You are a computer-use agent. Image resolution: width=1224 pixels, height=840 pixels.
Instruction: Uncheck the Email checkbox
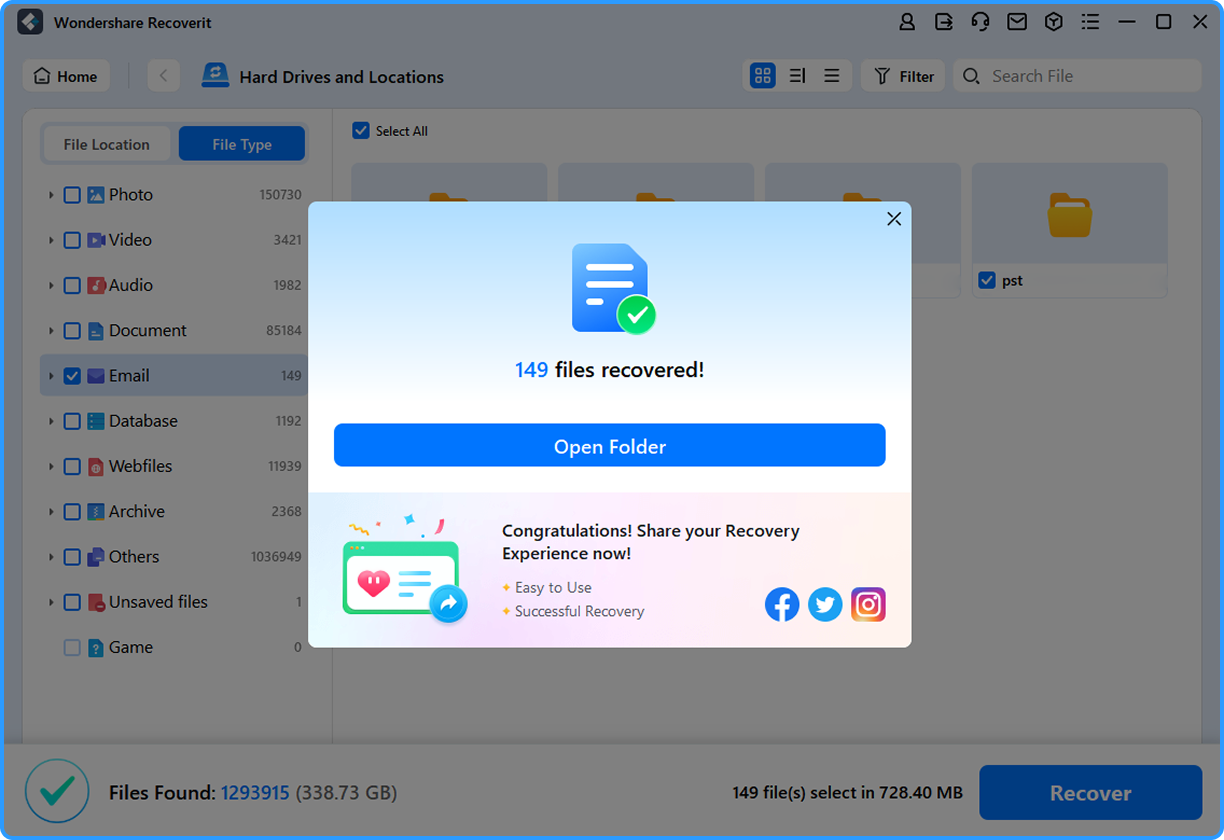pyautogui.click(x=72, y=376)
